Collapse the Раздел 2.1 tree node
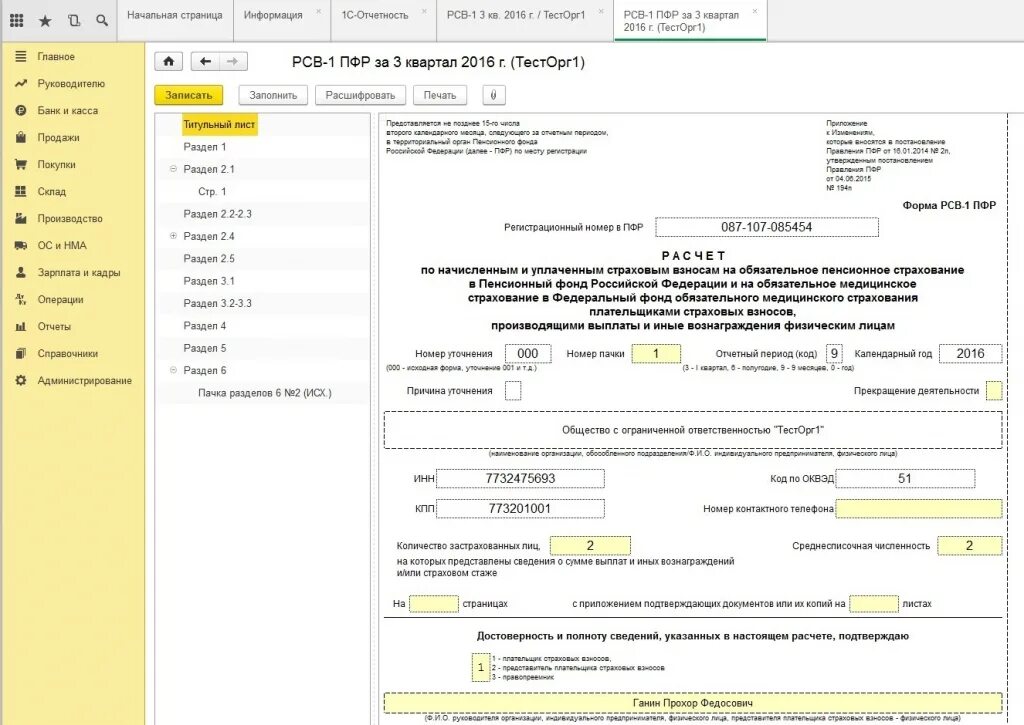Screen dimensions: 1024x725 (x=173, y=169)
